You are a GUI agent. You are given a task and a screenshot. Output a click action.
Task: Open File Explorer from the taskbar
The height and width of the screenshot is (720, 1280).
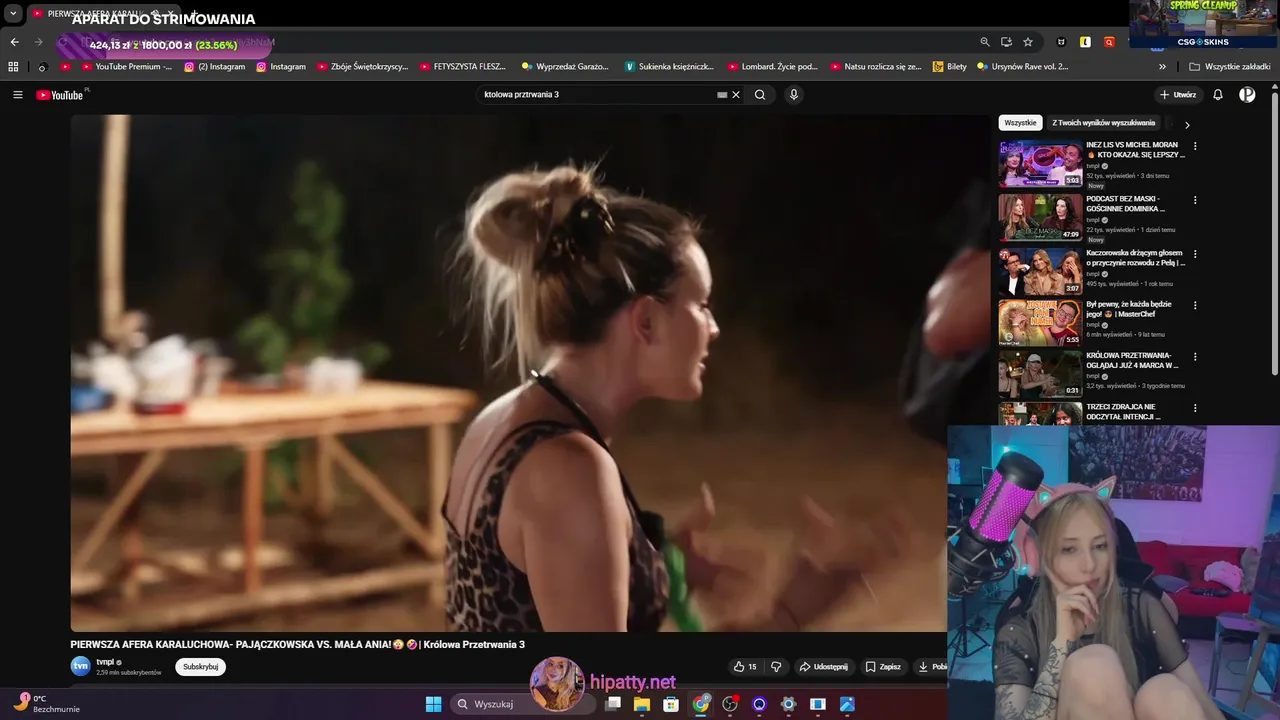click(642, 704)
